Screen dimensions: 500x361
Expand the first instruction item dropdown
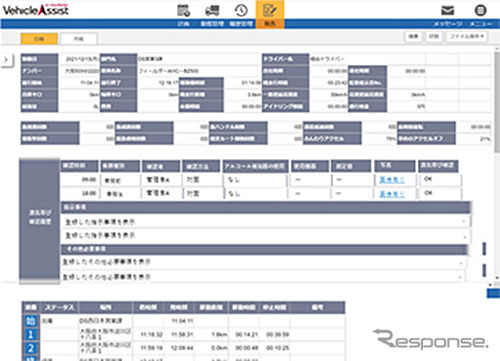[x=464, y=221]
